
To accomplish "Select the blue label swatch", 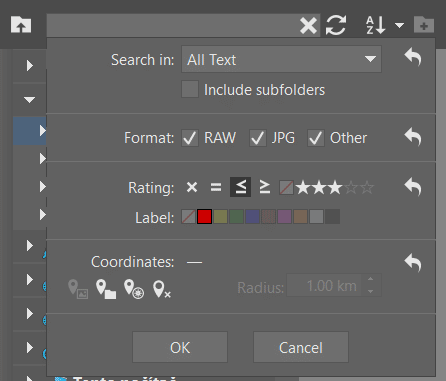I will click(x=252, y=217).
